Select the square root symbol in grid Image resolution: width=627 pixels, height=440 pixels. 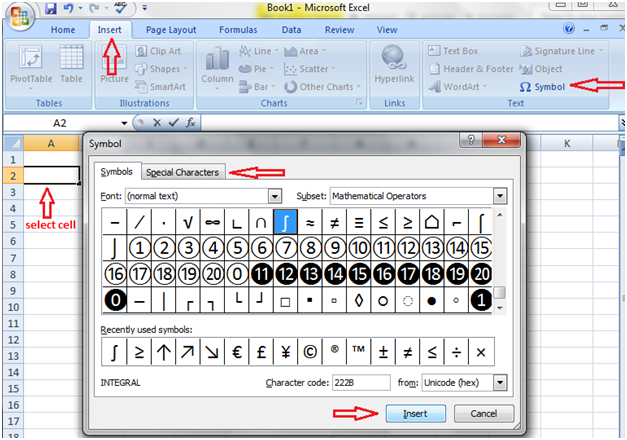[x=188, y=222]
